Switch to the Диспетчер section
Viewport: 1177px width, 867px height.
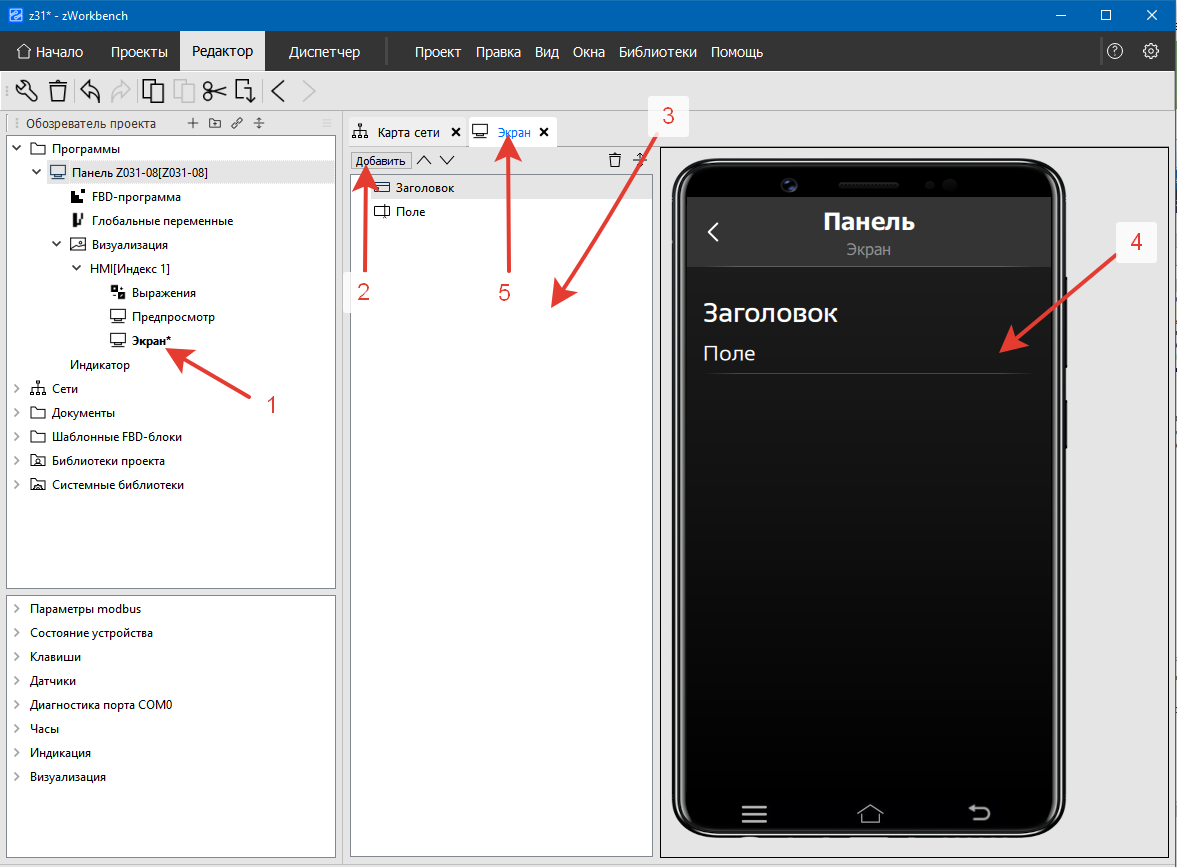(x=324, y=52)
